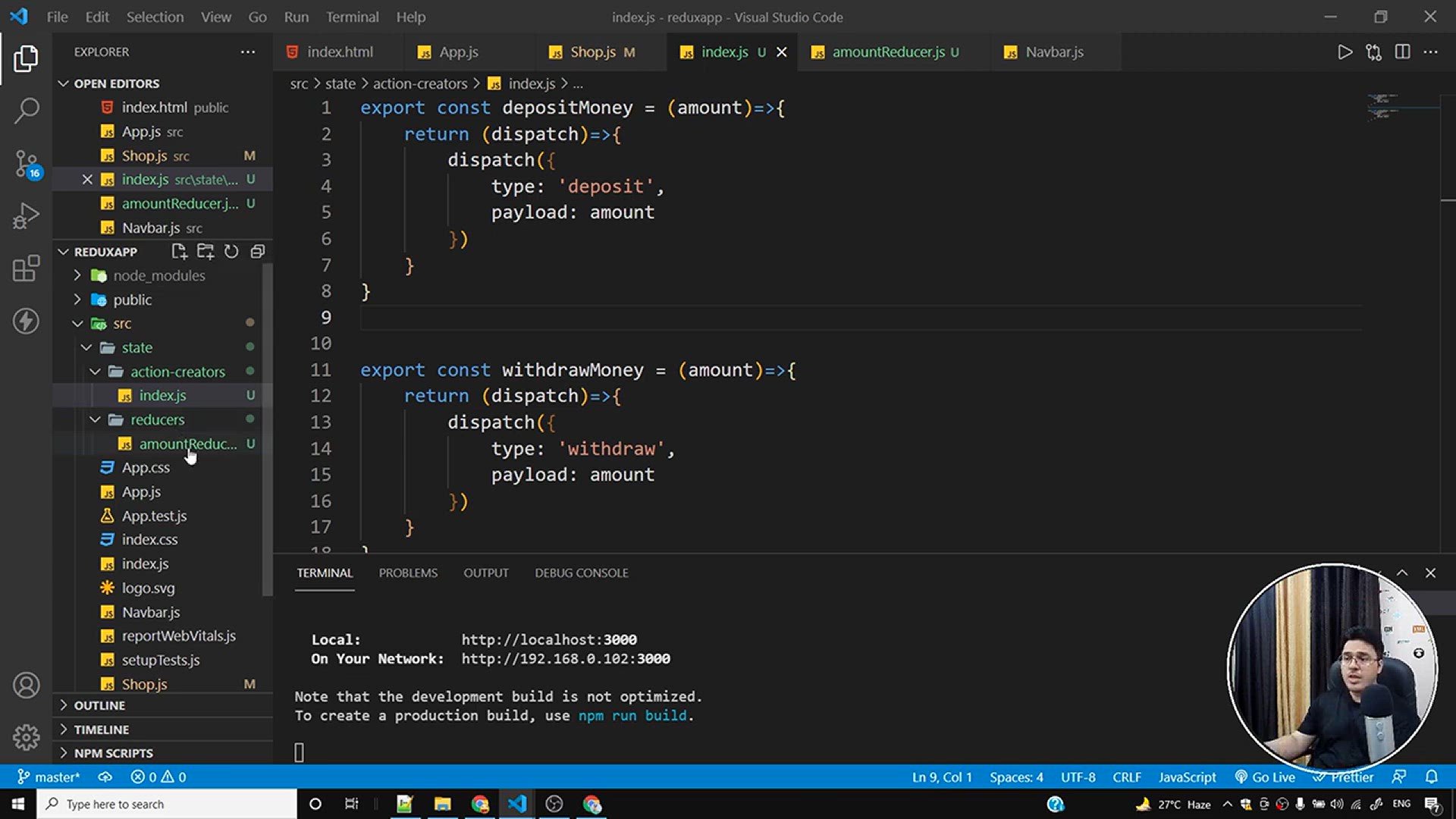Viewport: 1456px width, 819px height.
Task: Open the Run and Debug view
Action: pyautogui.click(x=26, y=215)
